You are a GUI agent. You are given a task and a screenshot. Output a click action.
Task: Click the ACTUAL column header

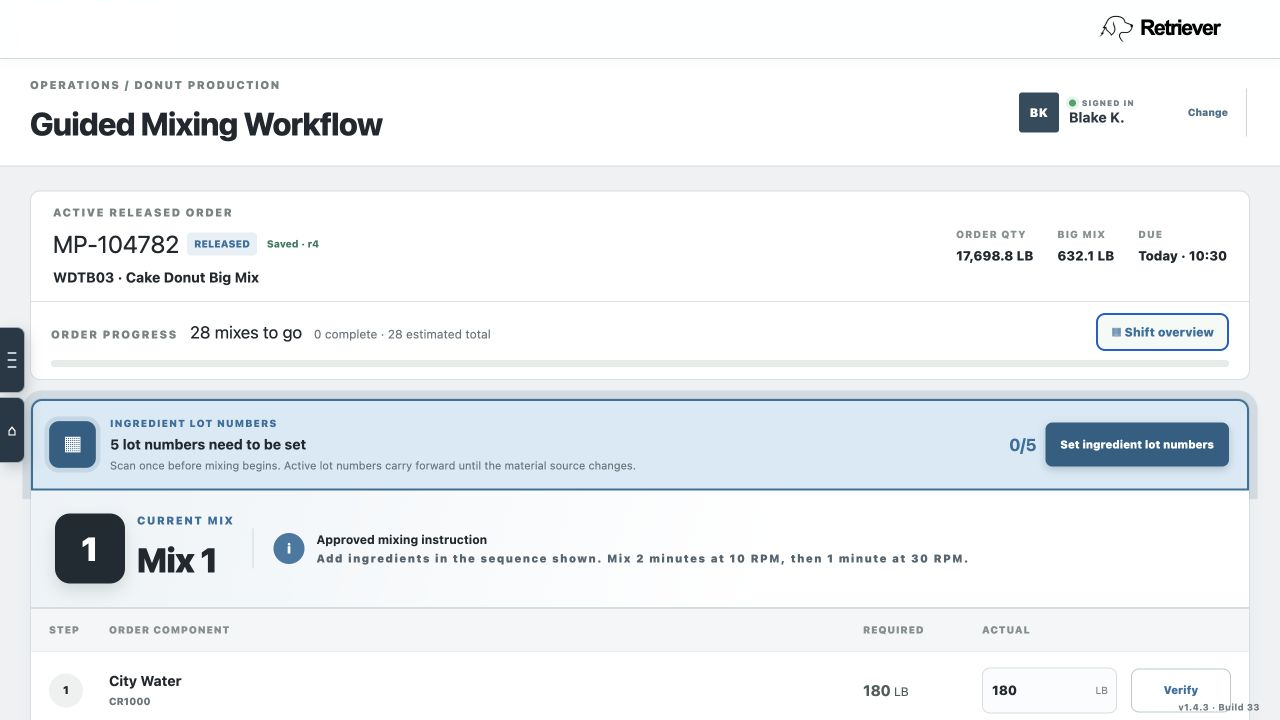[x=1006, y=630]
